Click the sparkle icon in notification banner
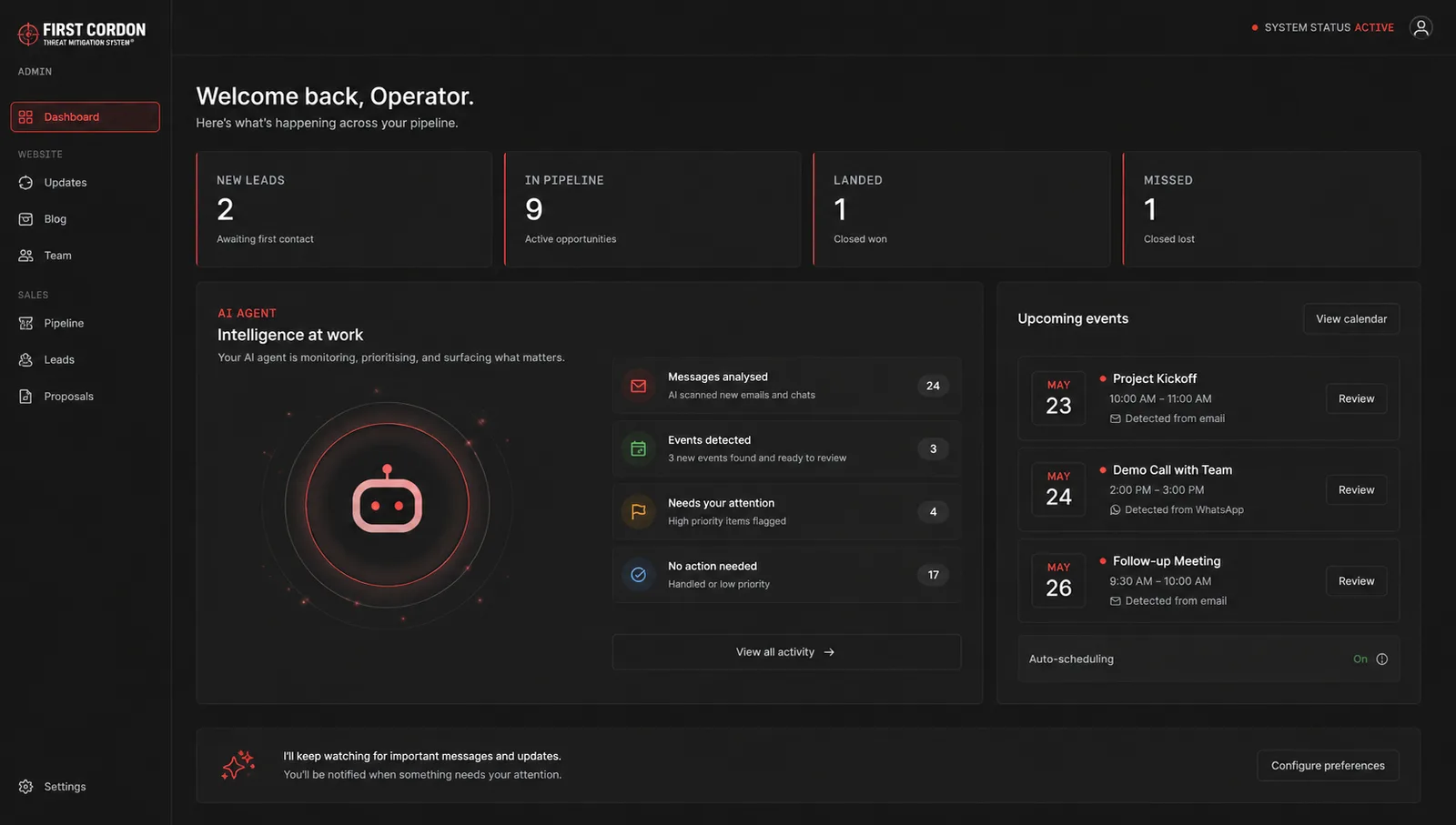Screen dimensions: 1456x825 pos(238,765)
